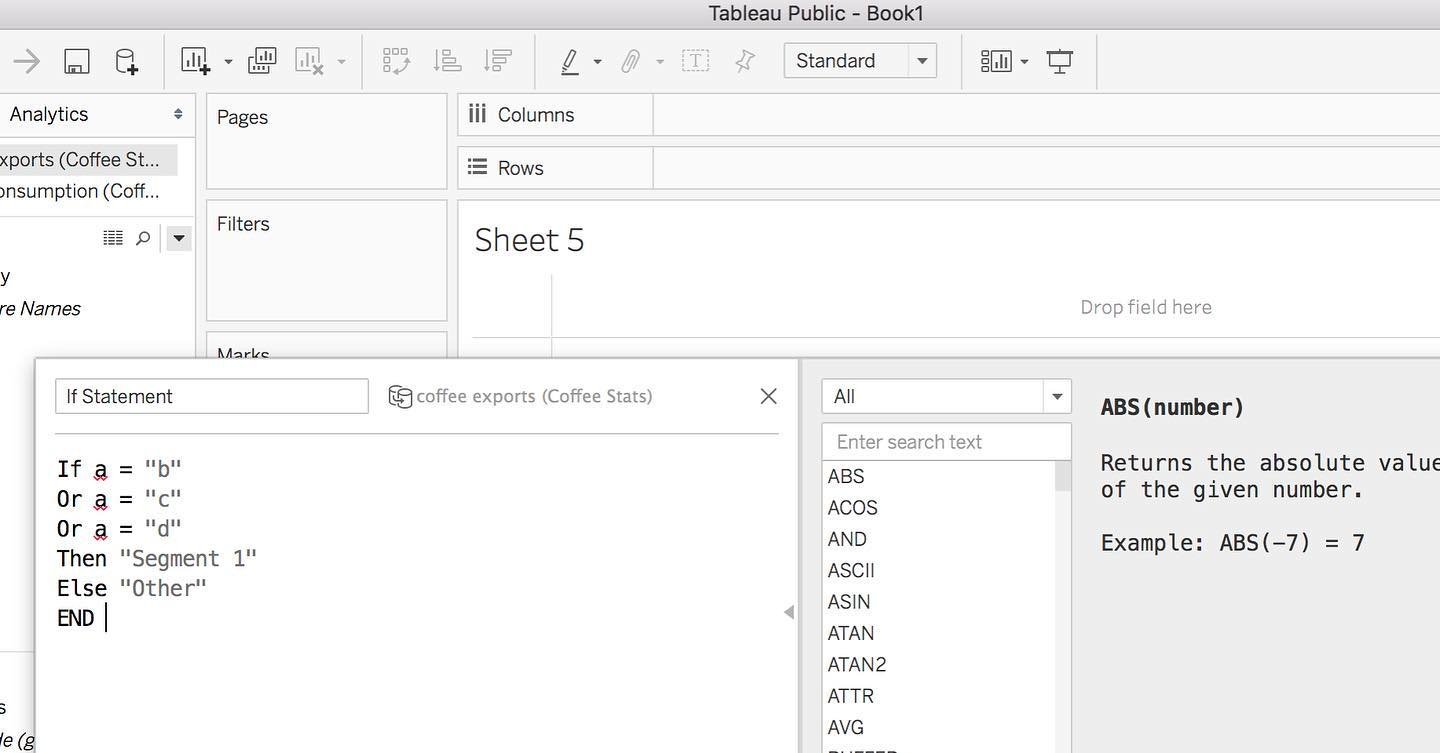Click the Sort descending icon

(x=497, y=61)
